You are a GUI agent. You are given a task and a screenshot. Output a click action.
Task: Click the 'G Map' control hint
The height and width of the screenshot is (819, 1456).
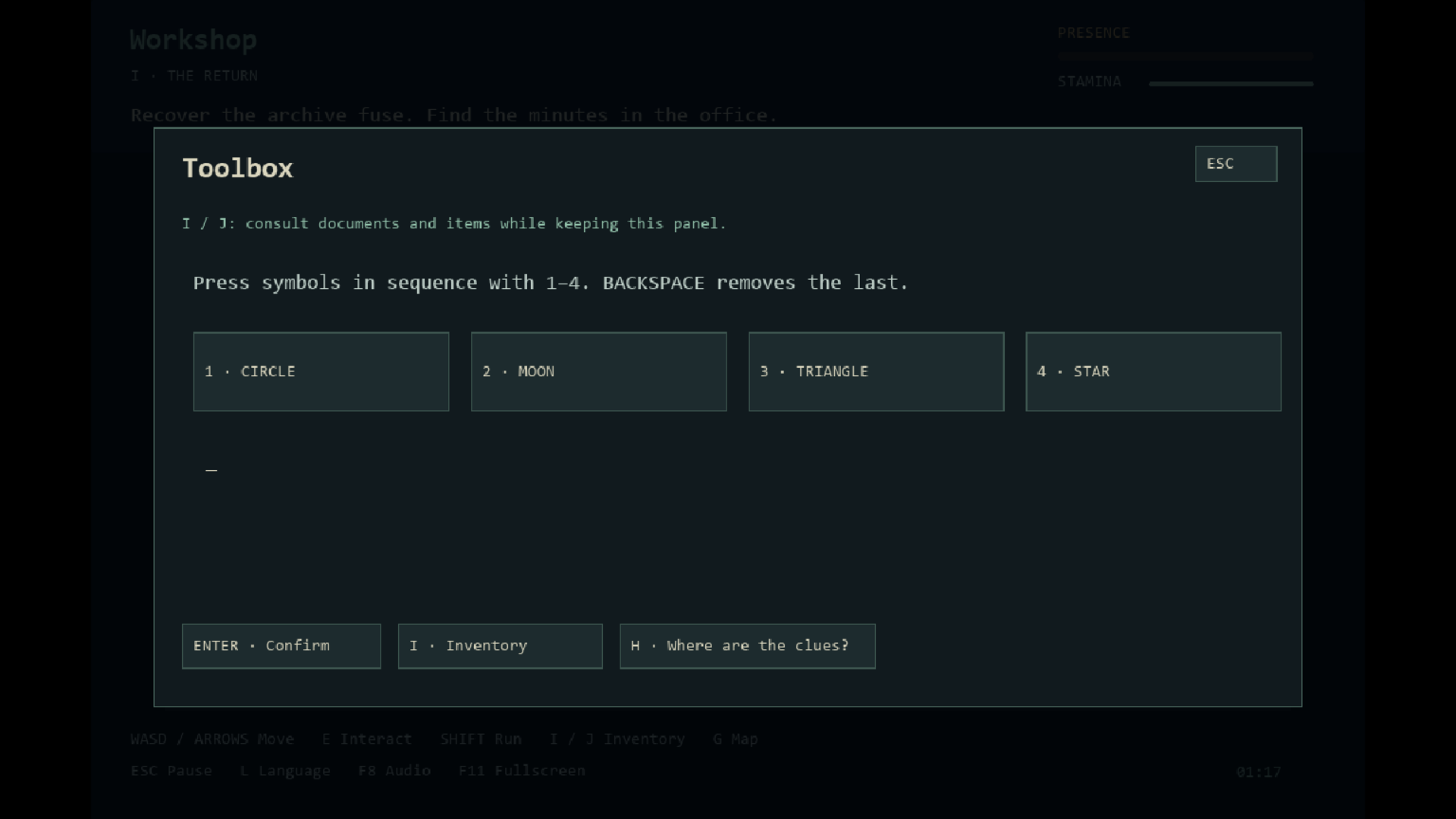(736, 739)
